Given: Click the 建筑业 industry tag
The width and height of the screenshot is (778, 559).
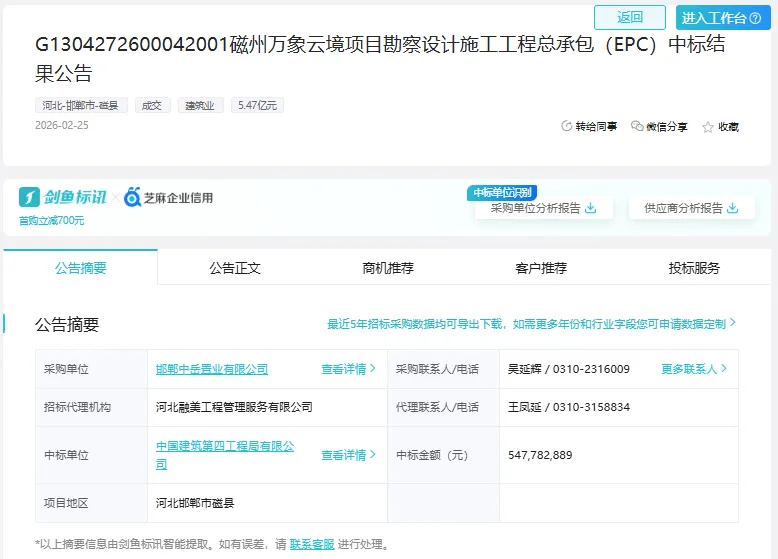Looking at the screenshot, I should [201, 105].
